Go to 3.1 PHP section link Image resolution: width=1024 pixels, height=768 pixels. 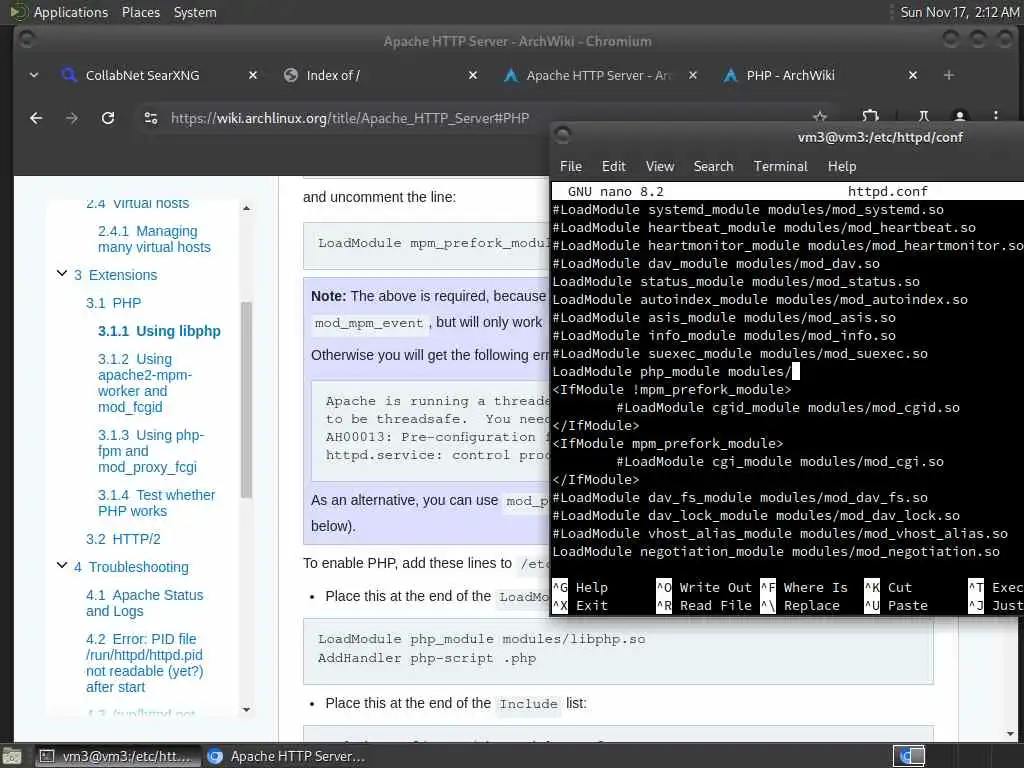tap(113, 303)
